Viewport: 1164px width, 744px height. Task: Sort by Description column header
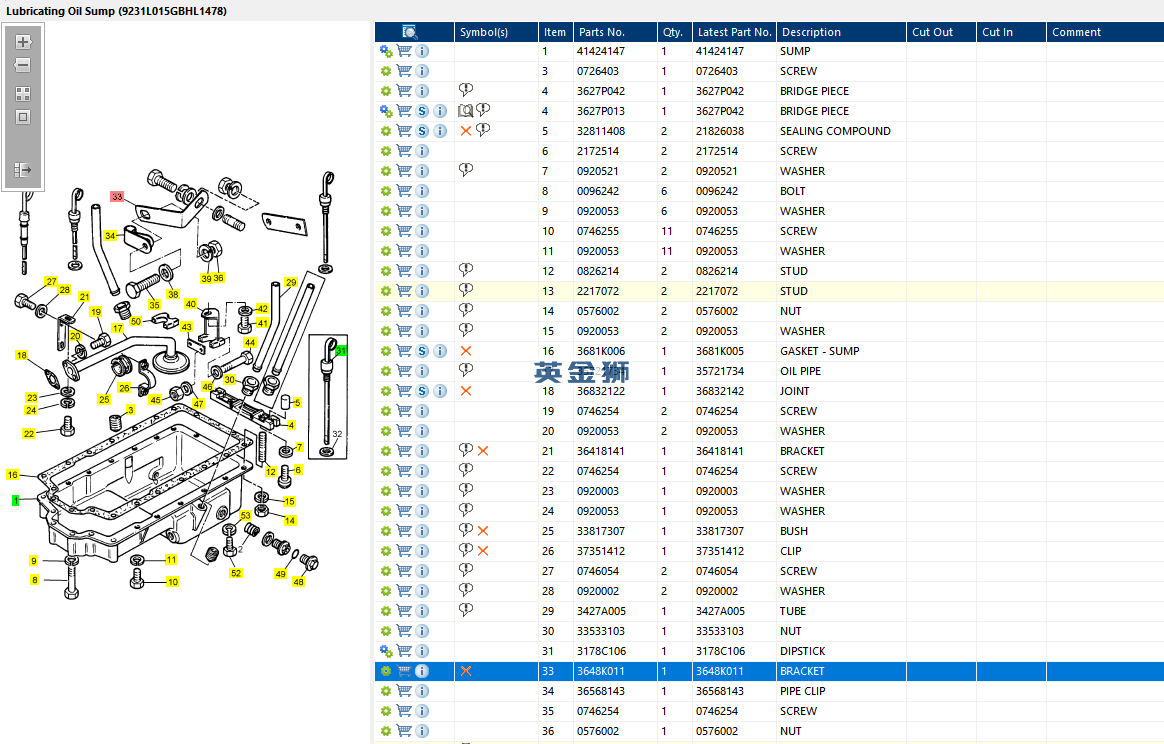841,32
